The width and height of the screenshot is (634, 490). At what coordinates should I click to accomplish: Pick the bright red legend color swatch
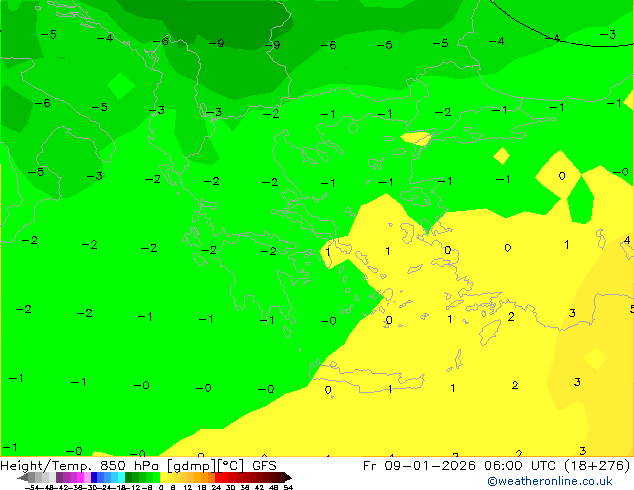(218, 477)
